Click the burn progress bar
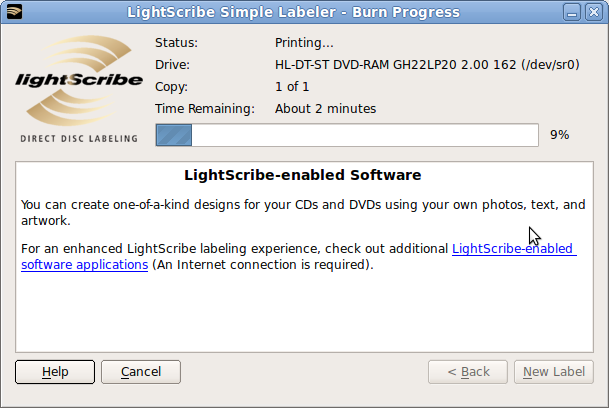609x408 pixels. (348, 135)
